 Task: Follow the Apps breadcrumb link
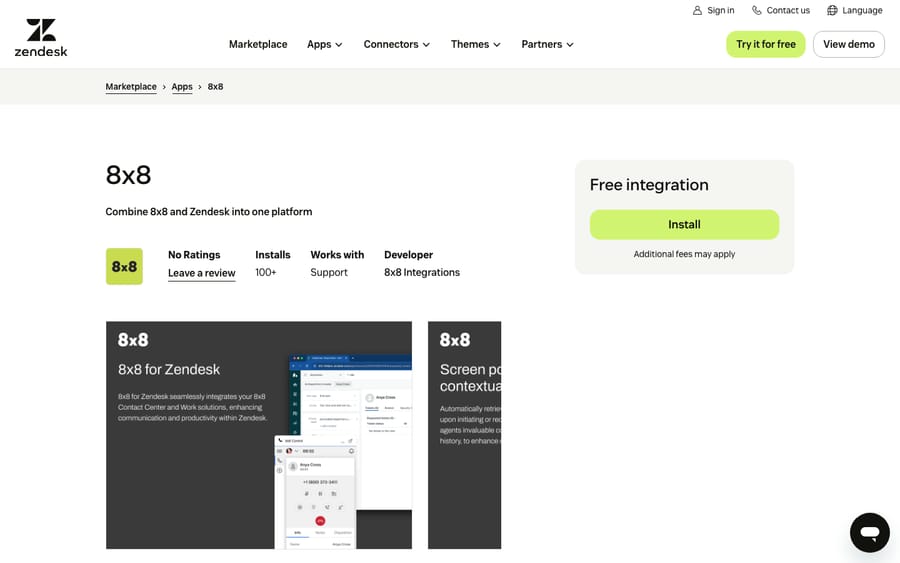point(182,87)
